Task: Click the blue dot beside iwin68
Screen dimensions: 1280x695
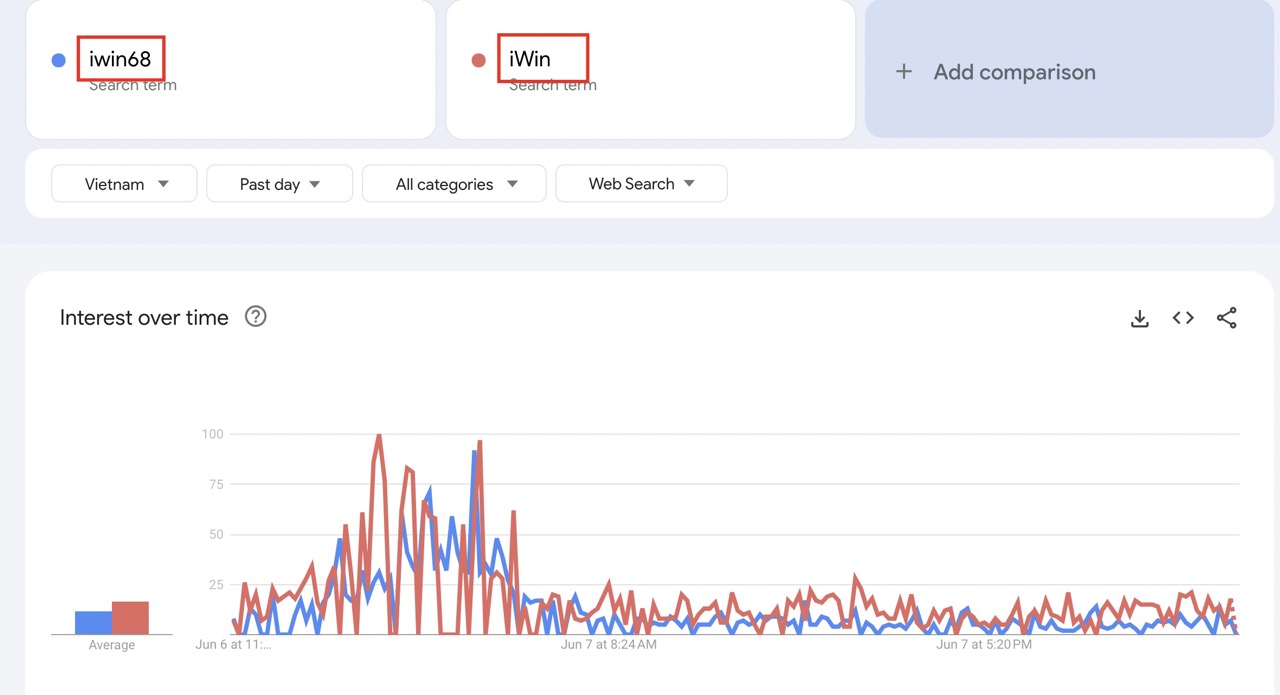Action: coord(59,60)
